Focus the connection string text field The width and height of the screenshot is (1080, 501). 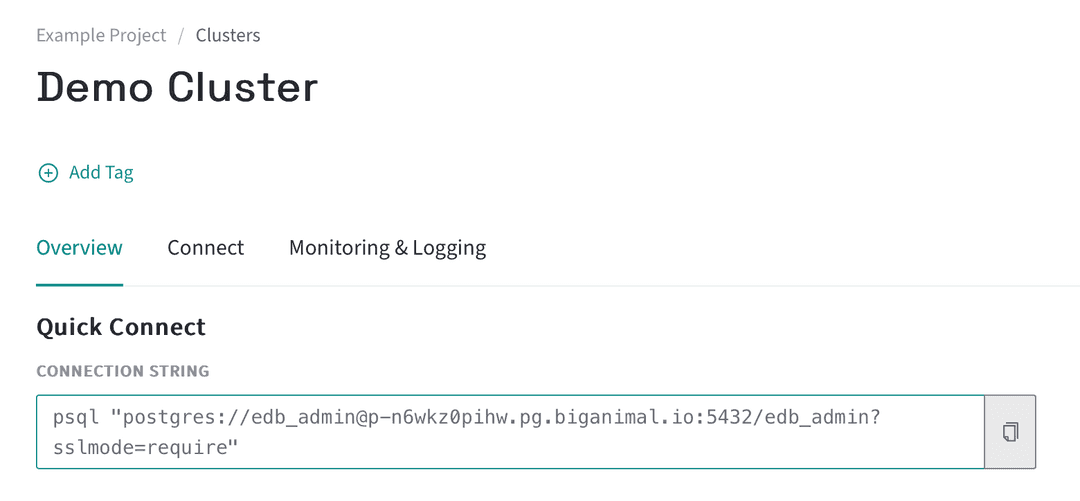pyautogui.click(x=510, y=432)
